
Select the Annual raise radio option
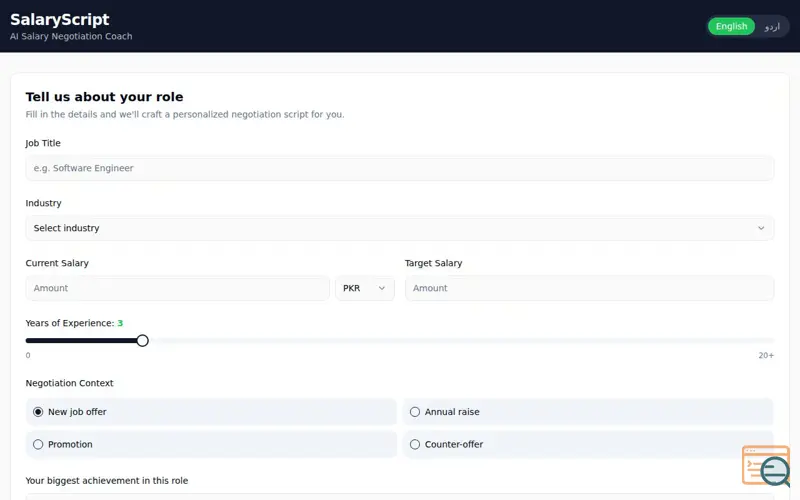588,412
